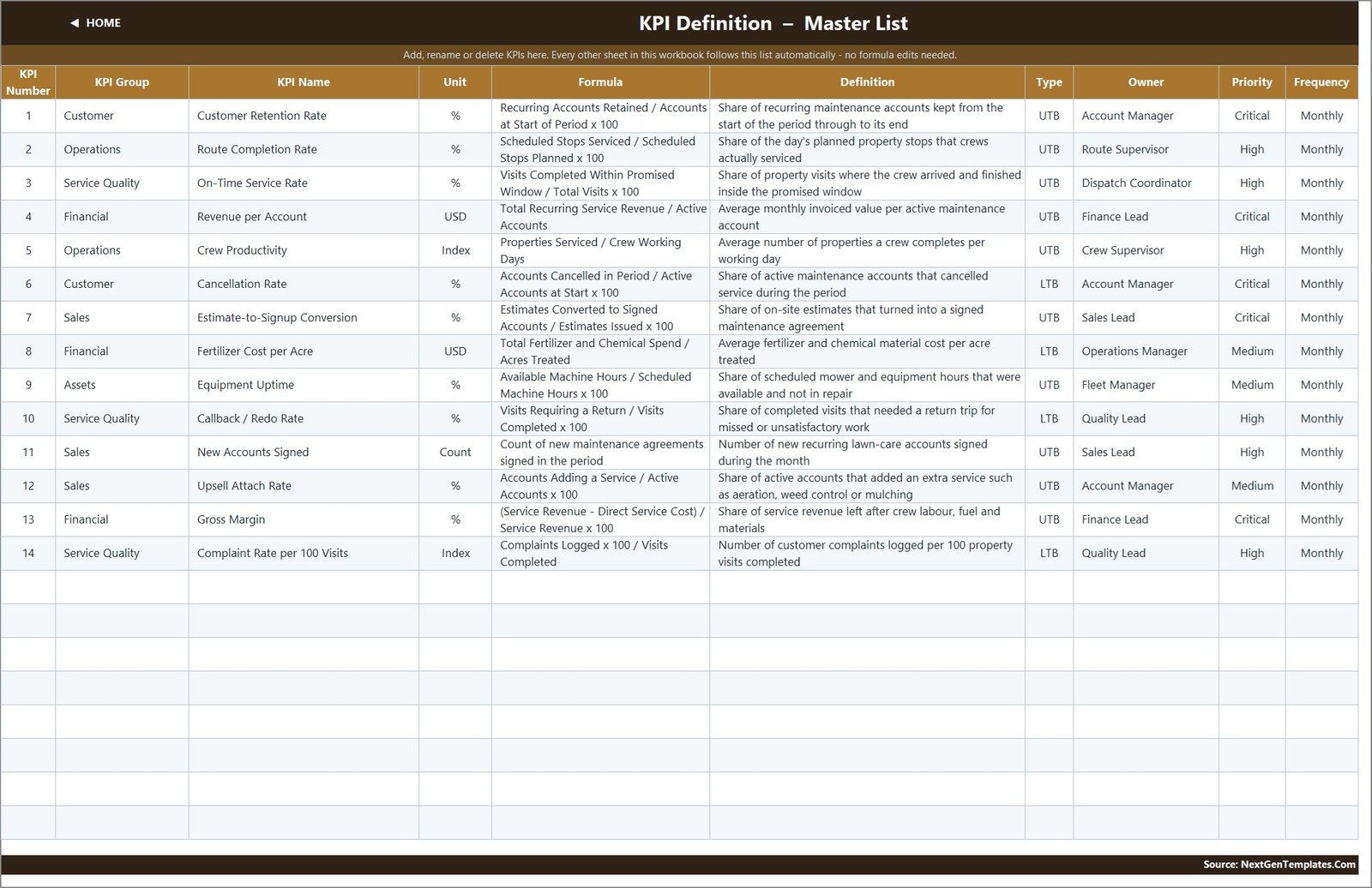Select the Monthly frequency for Customer Retention Rate
This screenshot has width=1372, height=888.
(x=1321, y=116)
